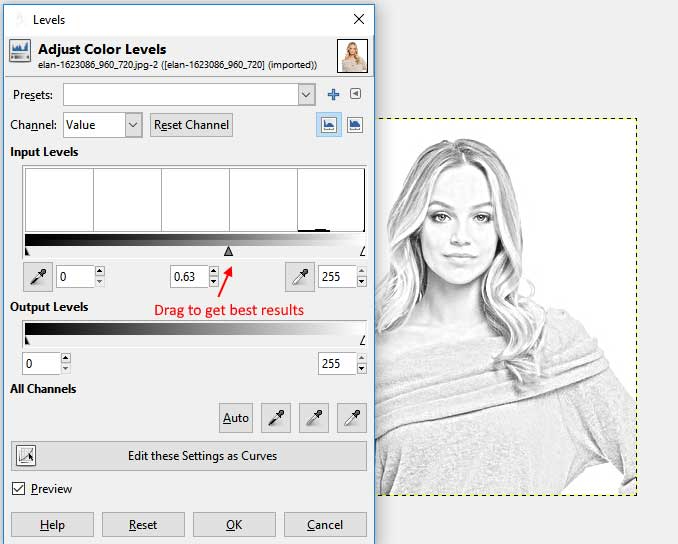Click the low input value field showing 0
Image resolution: width=678 pixels, height=544 pixels.
click(75, 277)
